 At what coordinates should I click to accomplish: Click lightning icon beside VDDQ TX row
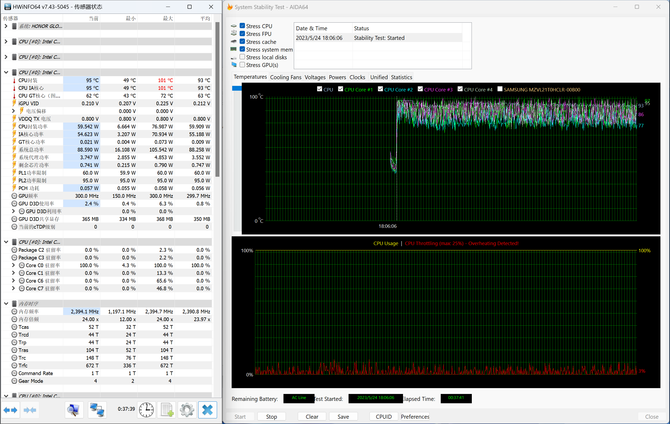14,119
